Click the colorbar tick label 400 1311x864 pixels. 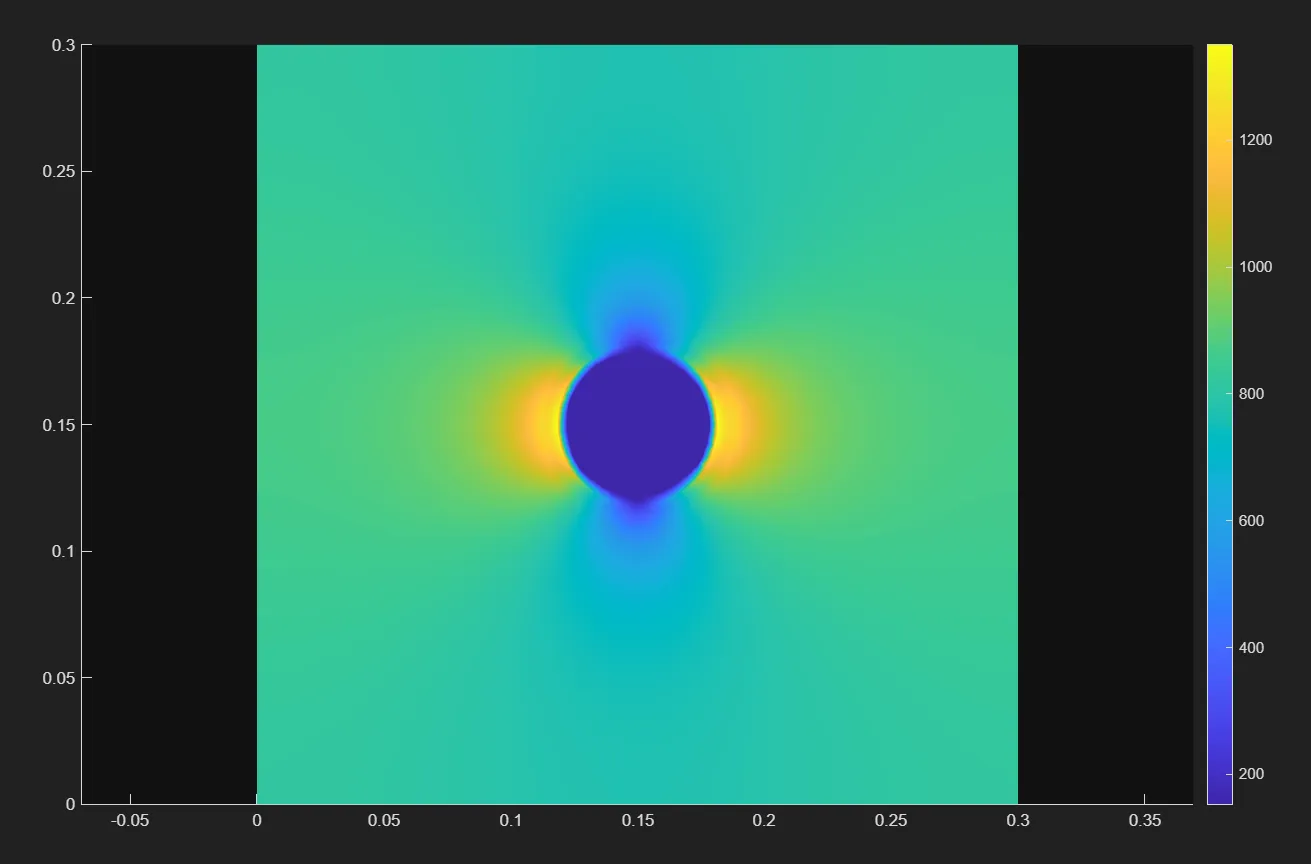click(1250, 648)
